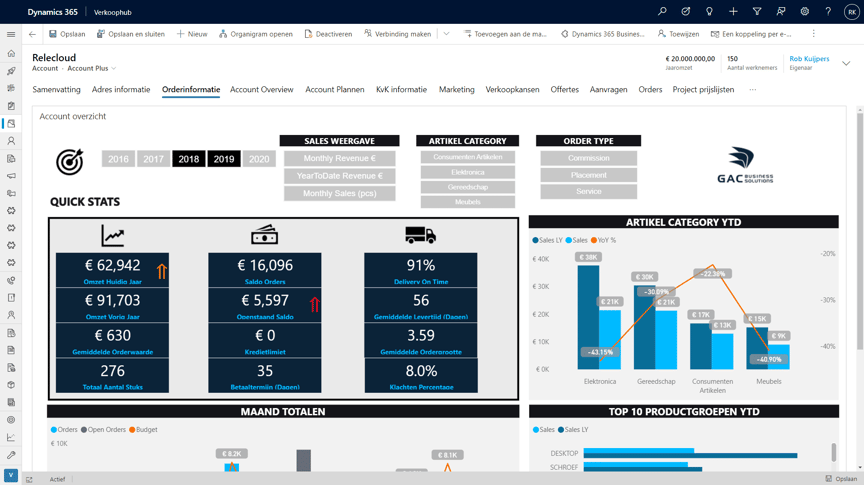
Task: Toggle the 2018 year slicer
Action: 188,159
